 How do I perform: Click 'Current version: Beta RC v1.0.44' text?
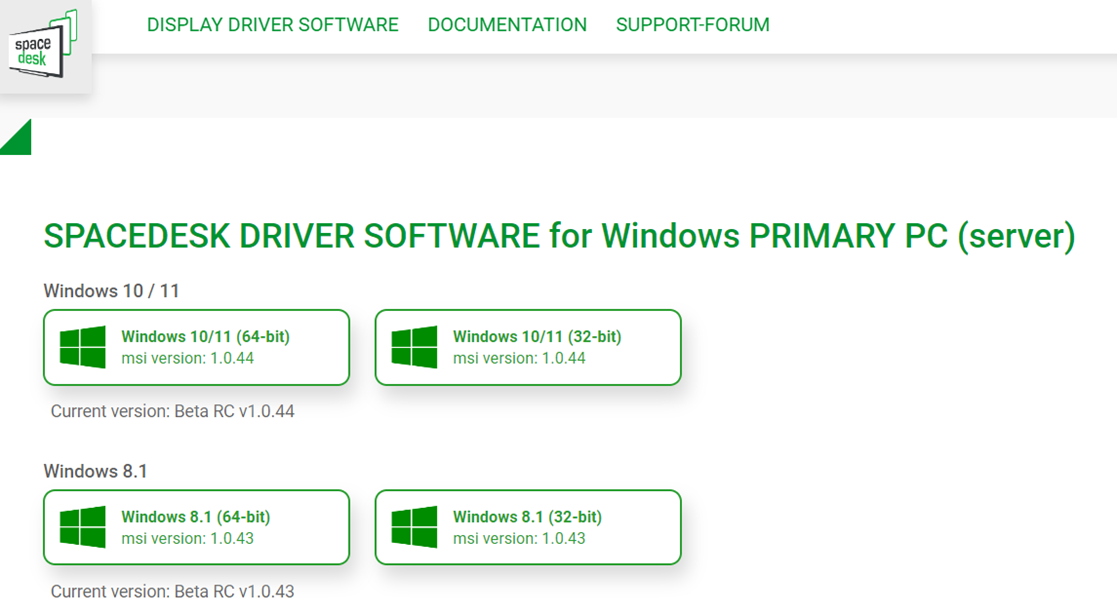click(172, 411)
